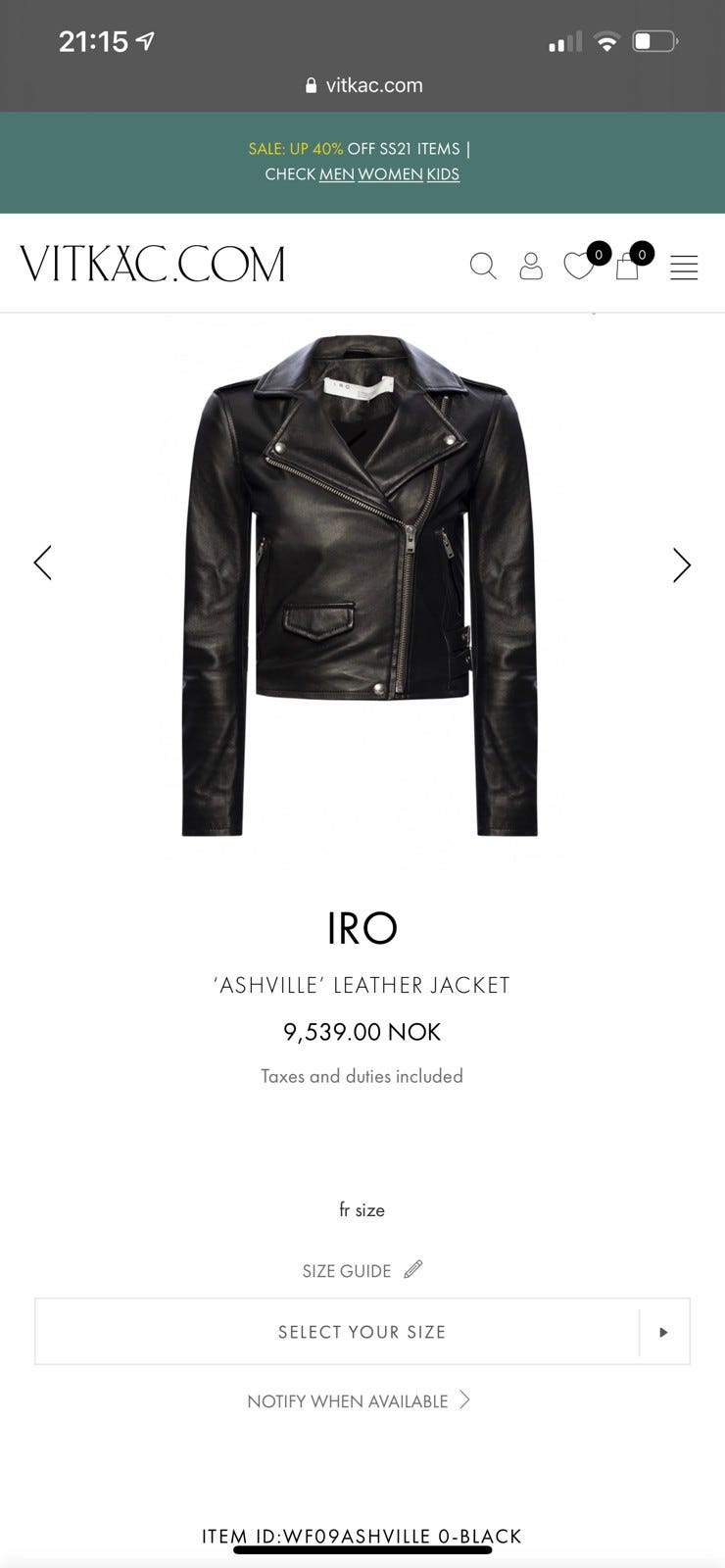Tap the SALE up 40% off banner text
The image size is (725, 1568).
354,149
